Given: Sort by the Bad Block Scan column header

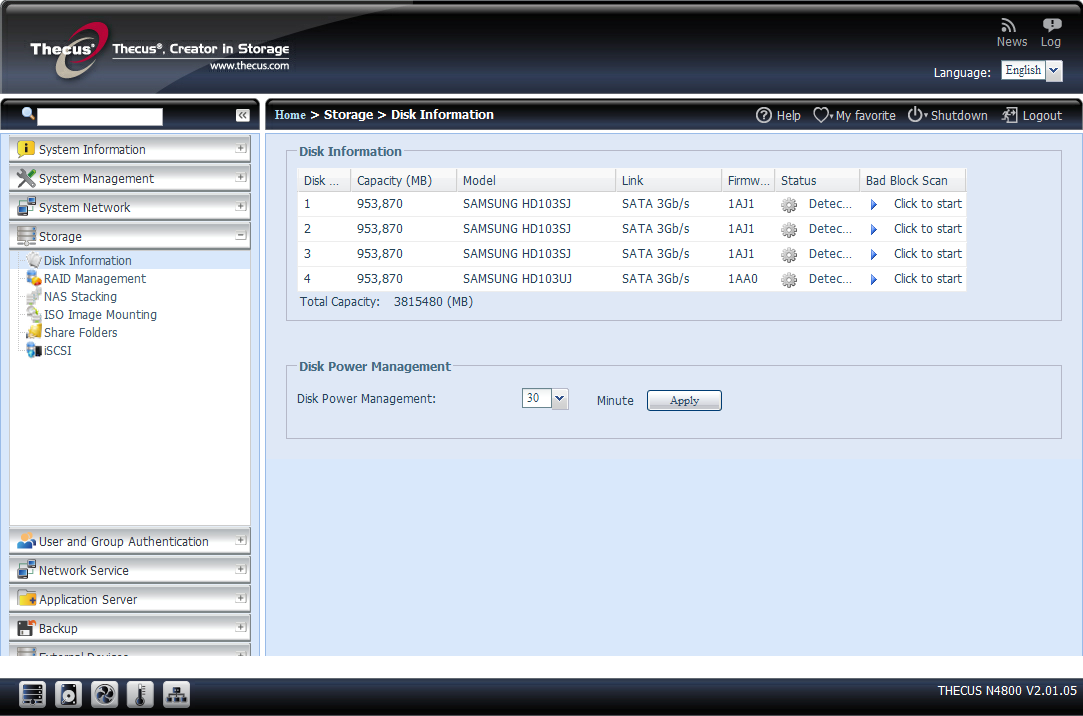Looking at the screenshot, I should 912,180.
